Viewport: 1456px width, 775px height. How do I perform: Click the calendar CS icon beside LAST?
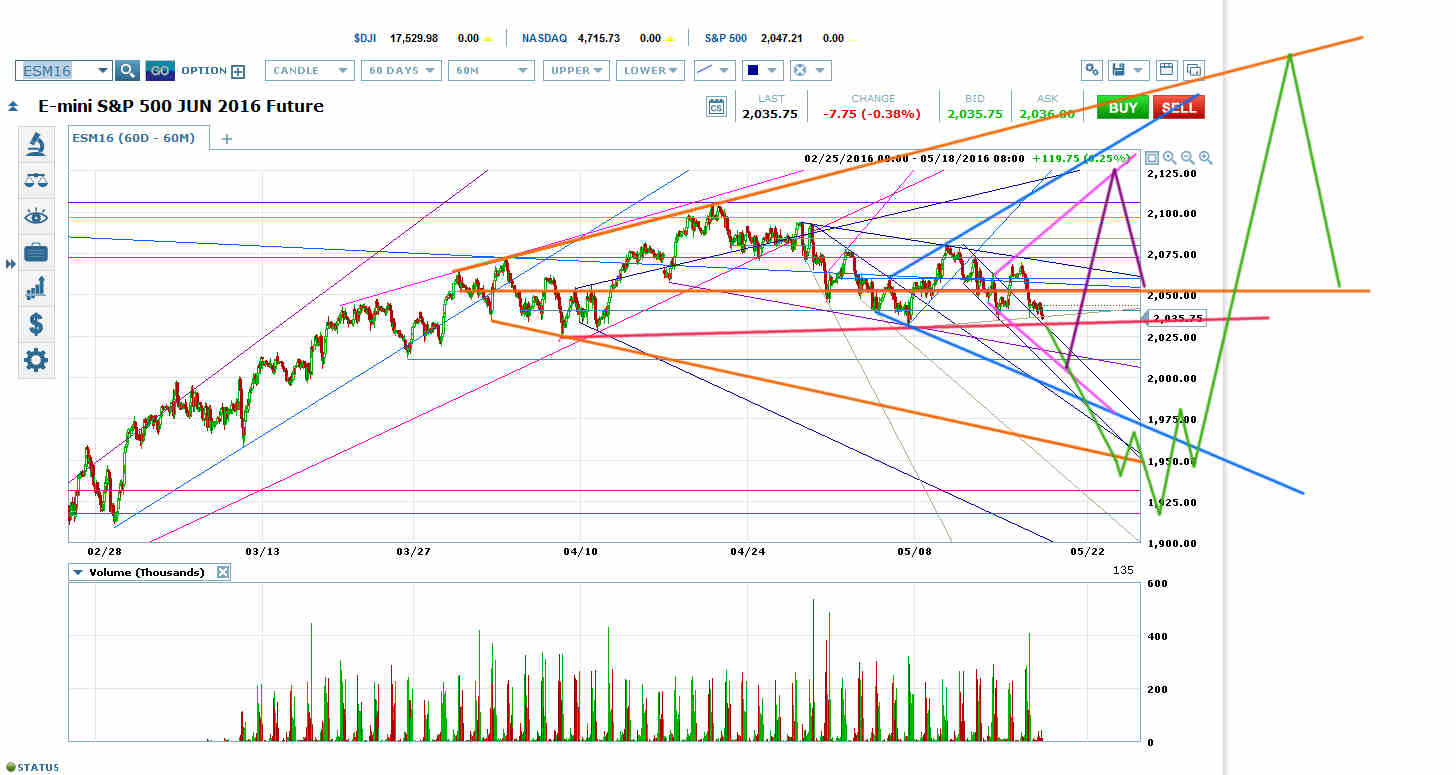pyautogui.click(x=715, y=107)
